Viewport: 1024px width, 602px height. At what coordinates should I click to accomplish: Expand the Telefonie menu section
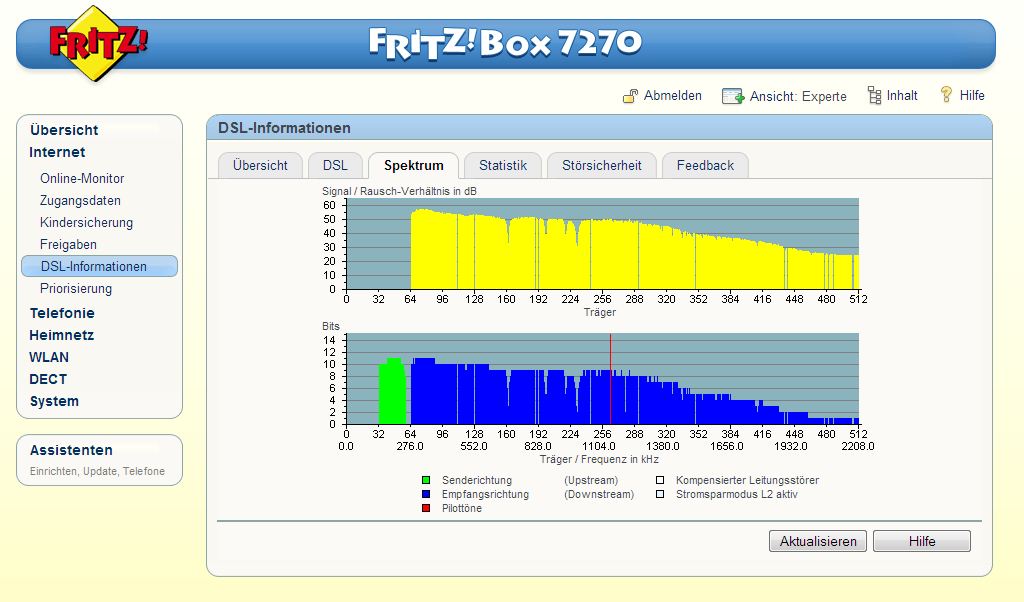pos(62,313)
